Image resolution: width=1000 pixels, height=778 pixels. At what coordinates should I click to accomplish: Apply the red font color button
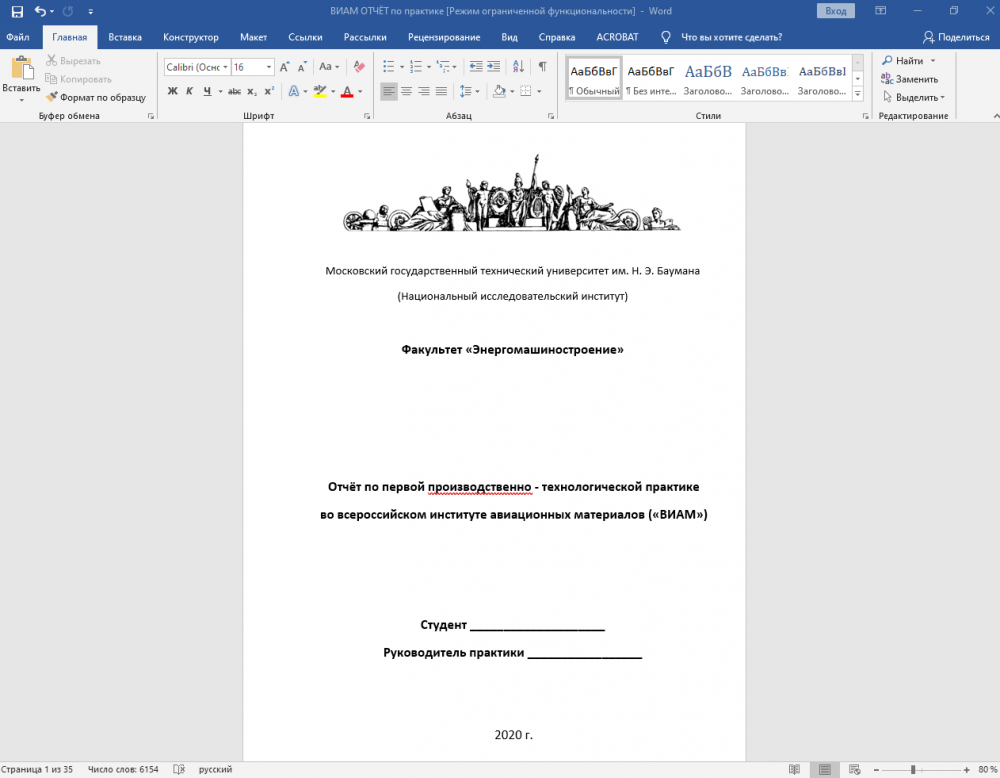pos(347,92)
